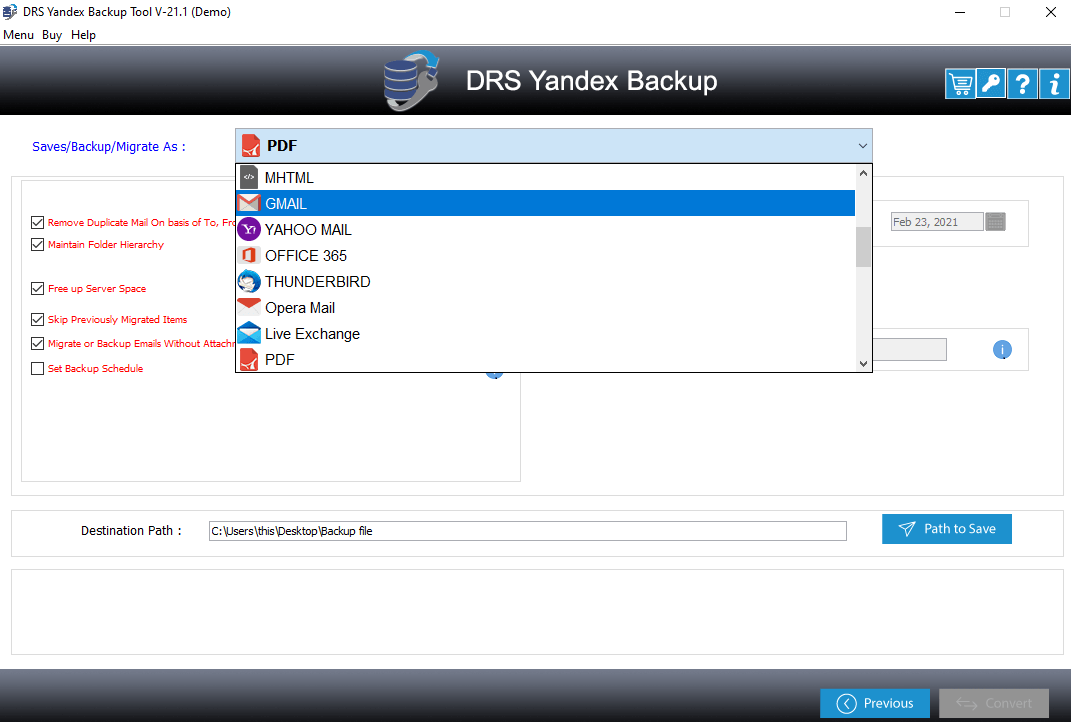
Task: Toggle Migrate or Backup Emails Without Attachments
Action: tap(38, 344)
